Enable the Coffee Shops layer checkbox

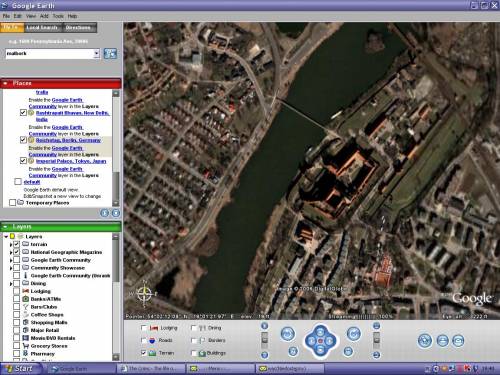tap(16, 314)
